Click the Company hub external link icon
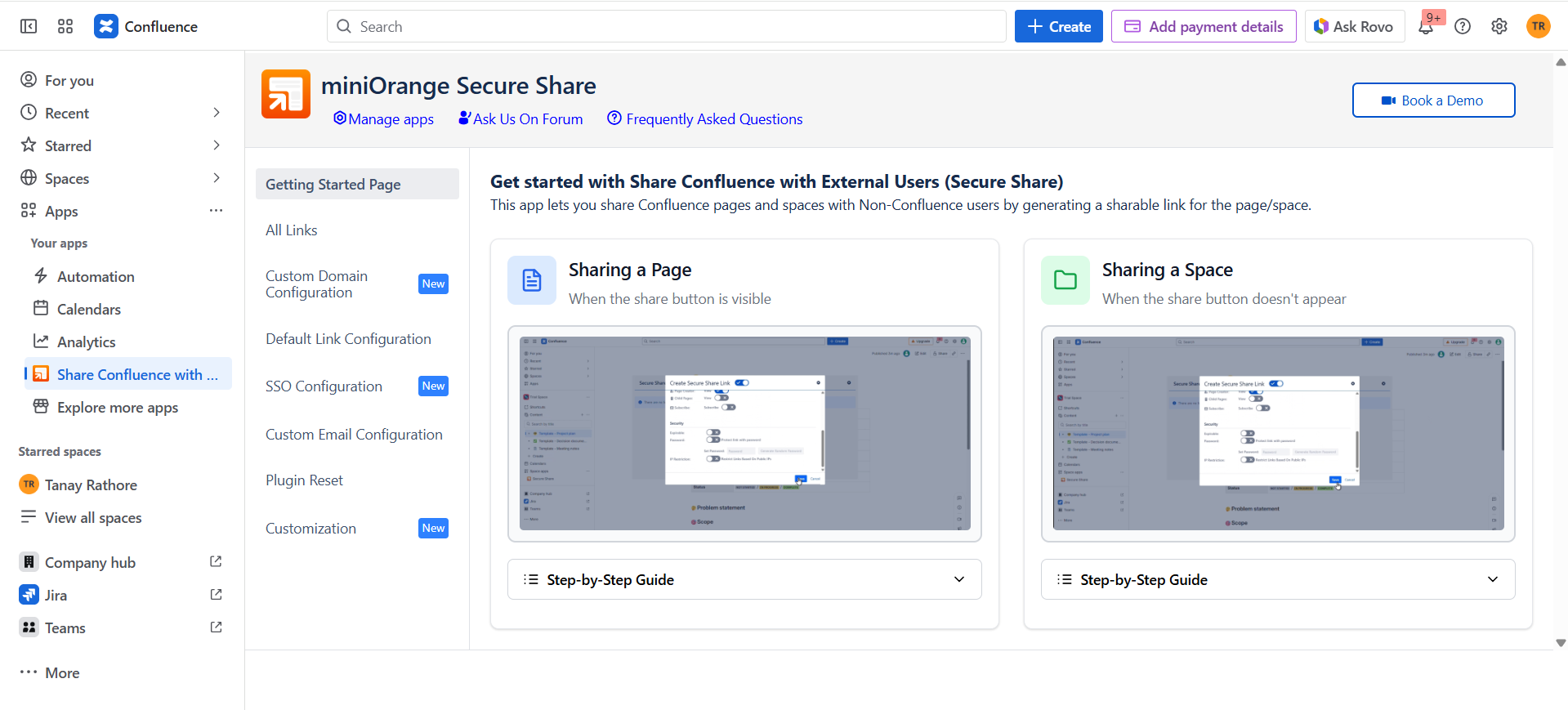Screen dimensions: 1568x710 [x=216, y=562]
